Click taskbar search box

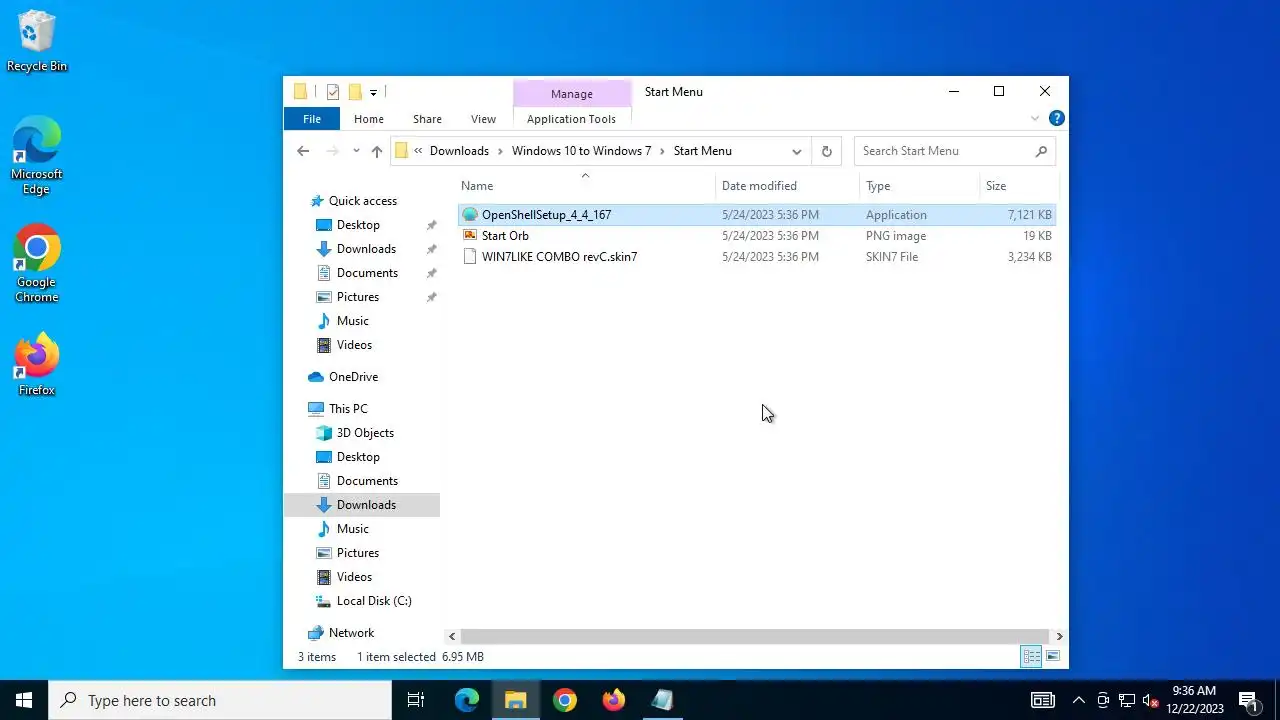(x=220, y=700)
